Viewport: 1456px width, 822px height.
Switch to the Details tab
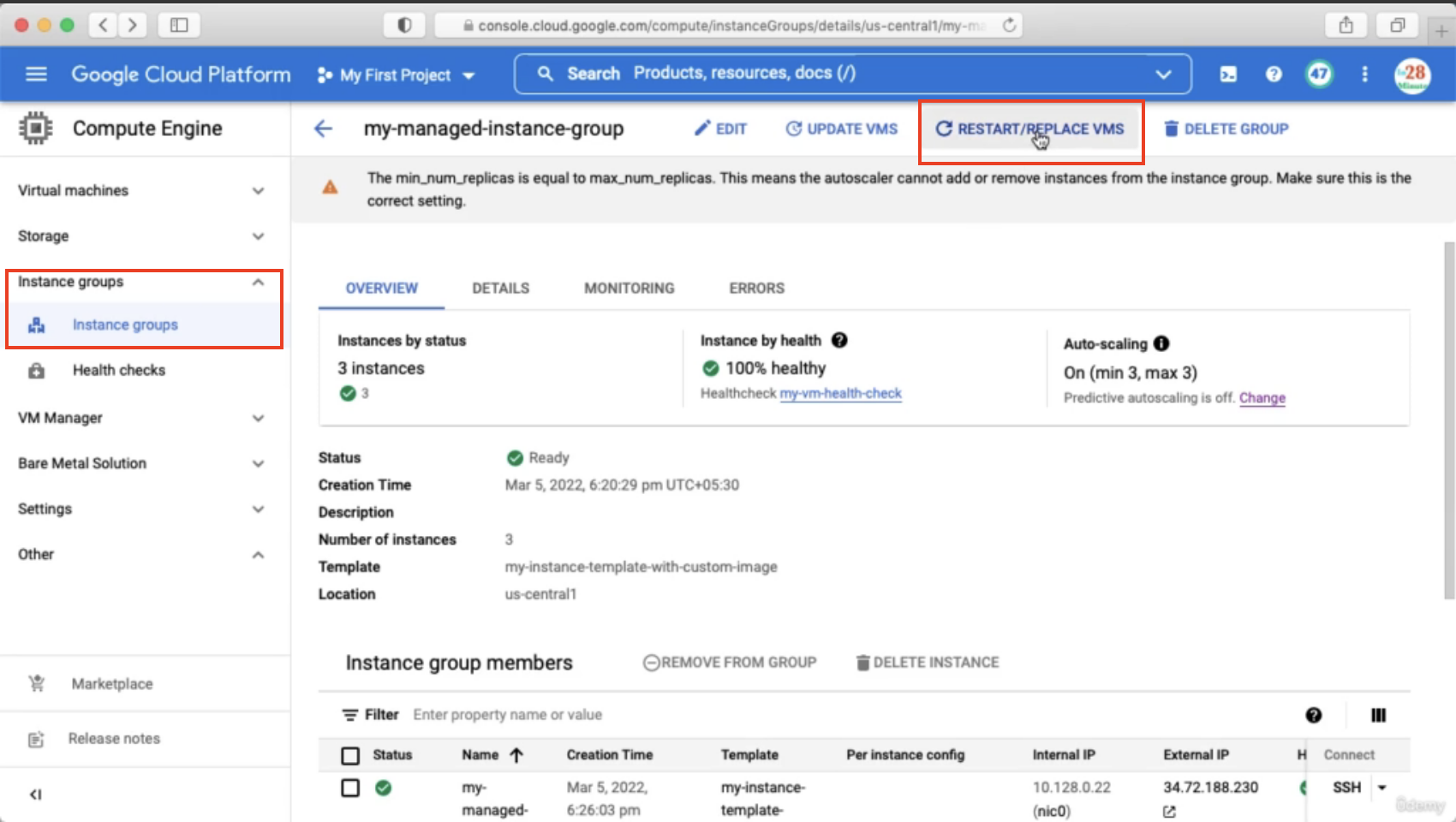point(501,289)
